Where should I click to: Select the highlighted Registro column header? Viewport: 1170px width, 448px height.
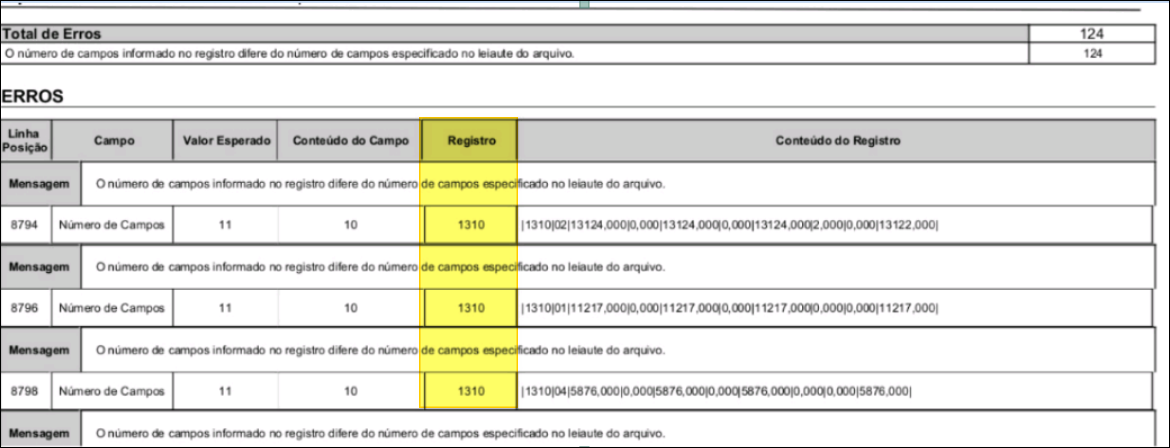pyautogui.click(x=469, y=141)
